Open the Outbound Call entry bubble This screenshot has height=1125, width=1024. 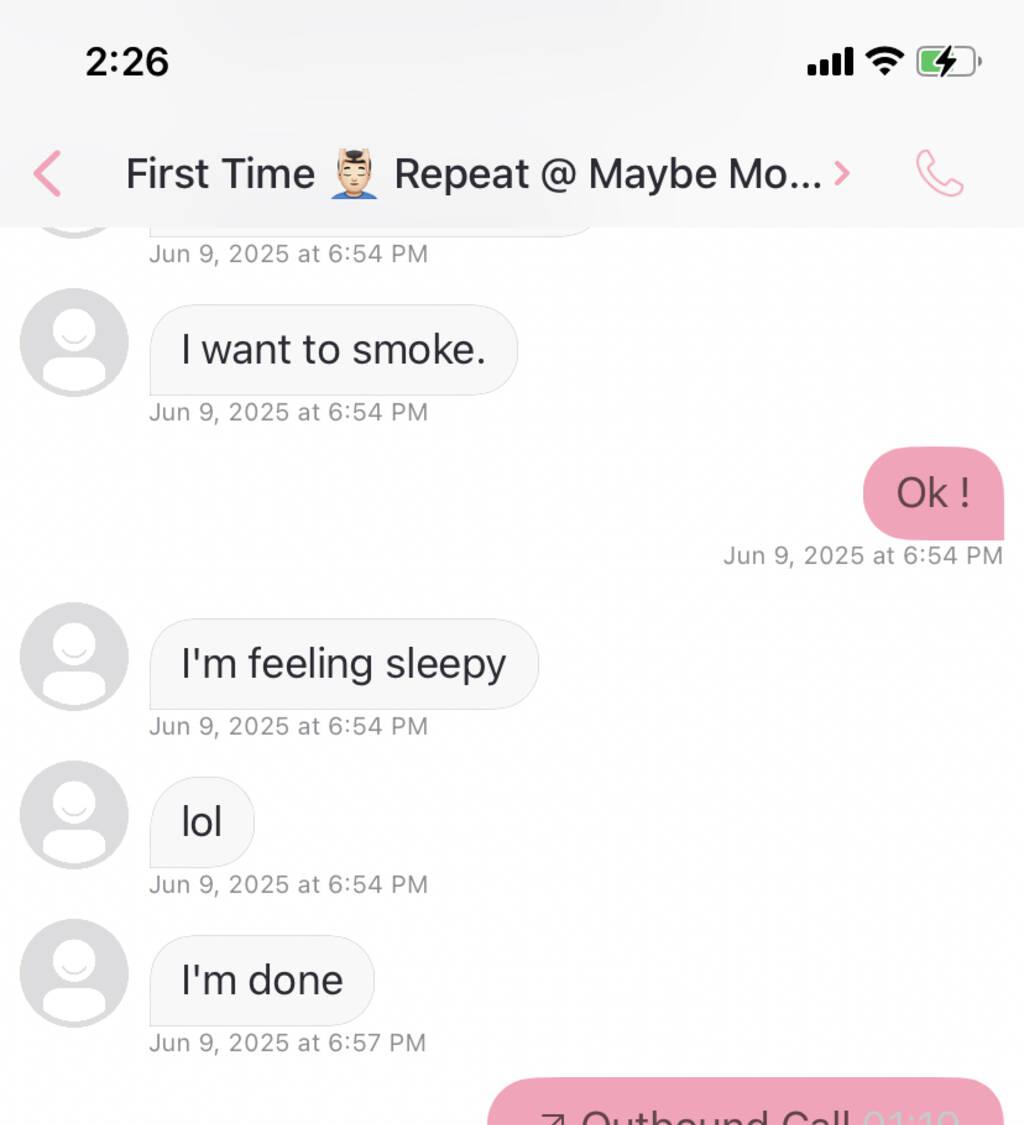(745, 1105)
